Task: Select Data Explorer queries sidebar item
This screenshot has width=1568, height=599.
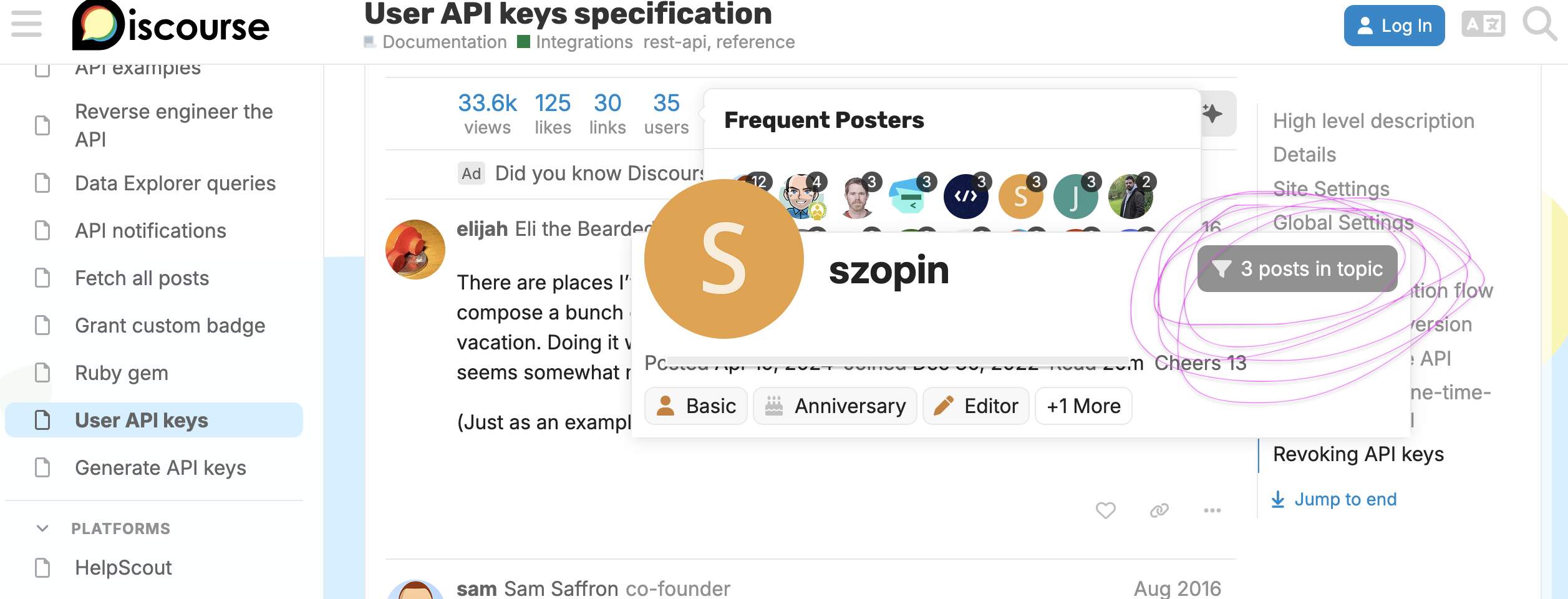Action: [175, 183]
